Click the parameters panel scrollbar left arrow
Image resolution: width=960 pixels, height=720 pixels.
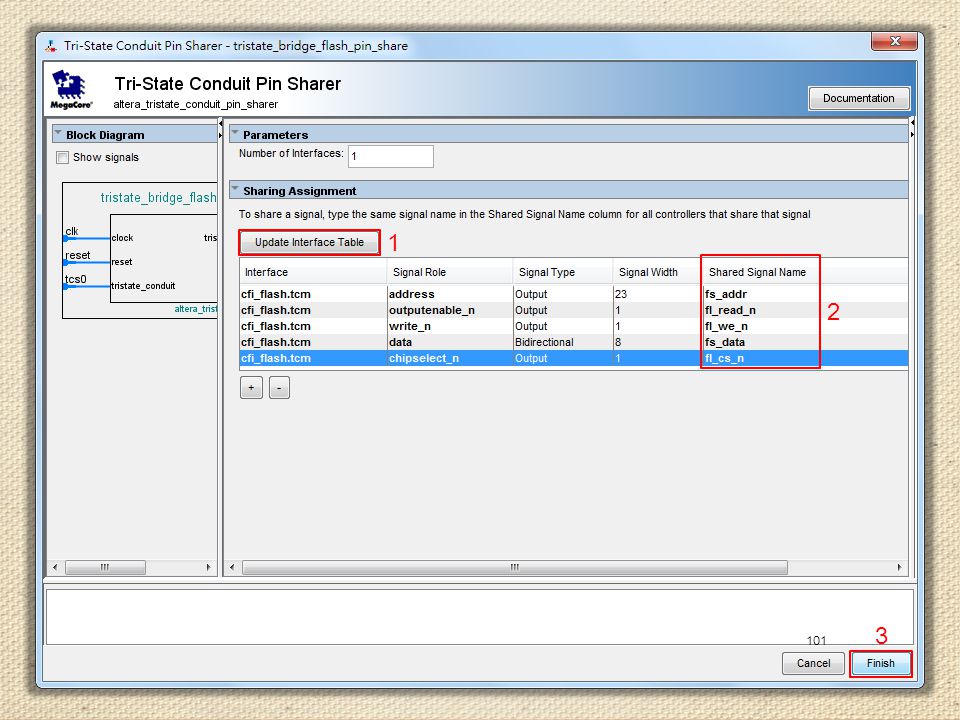(x=232, y=568)
